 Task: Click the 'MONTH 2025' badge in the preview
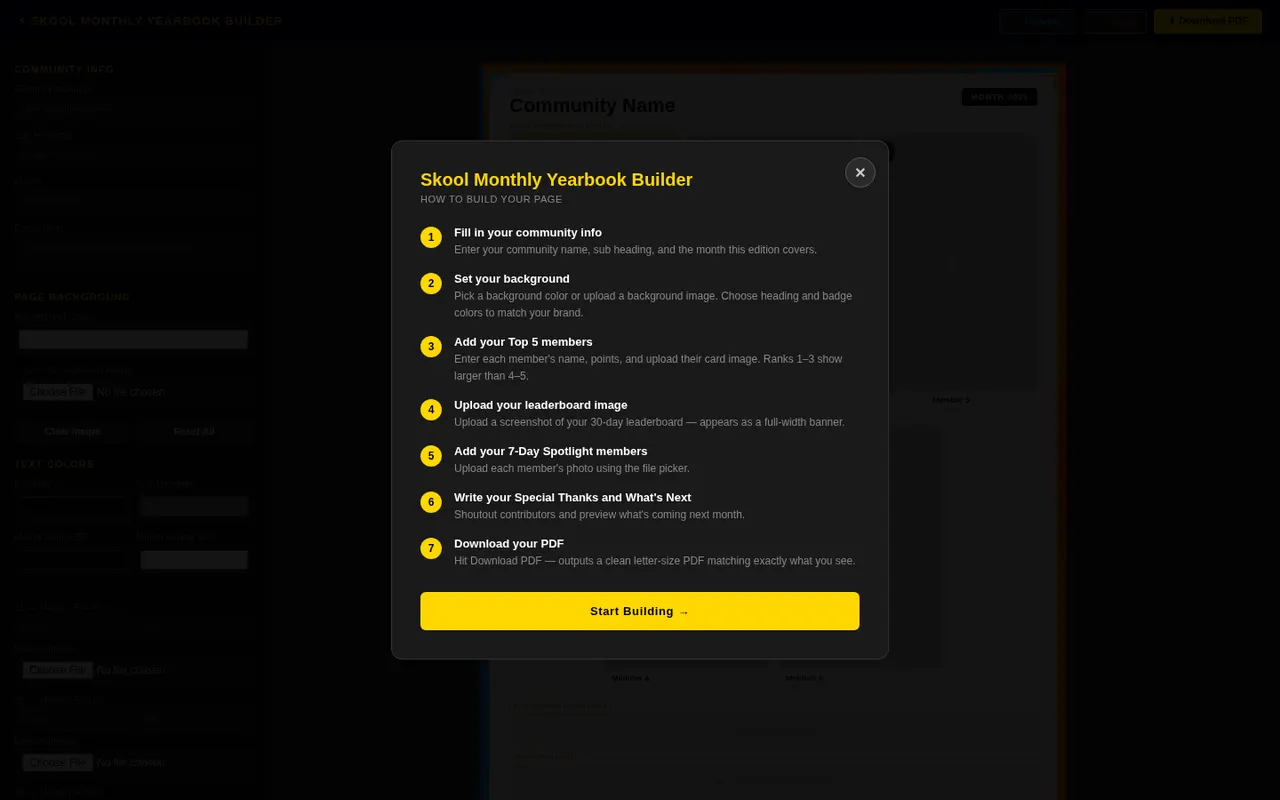999,97
